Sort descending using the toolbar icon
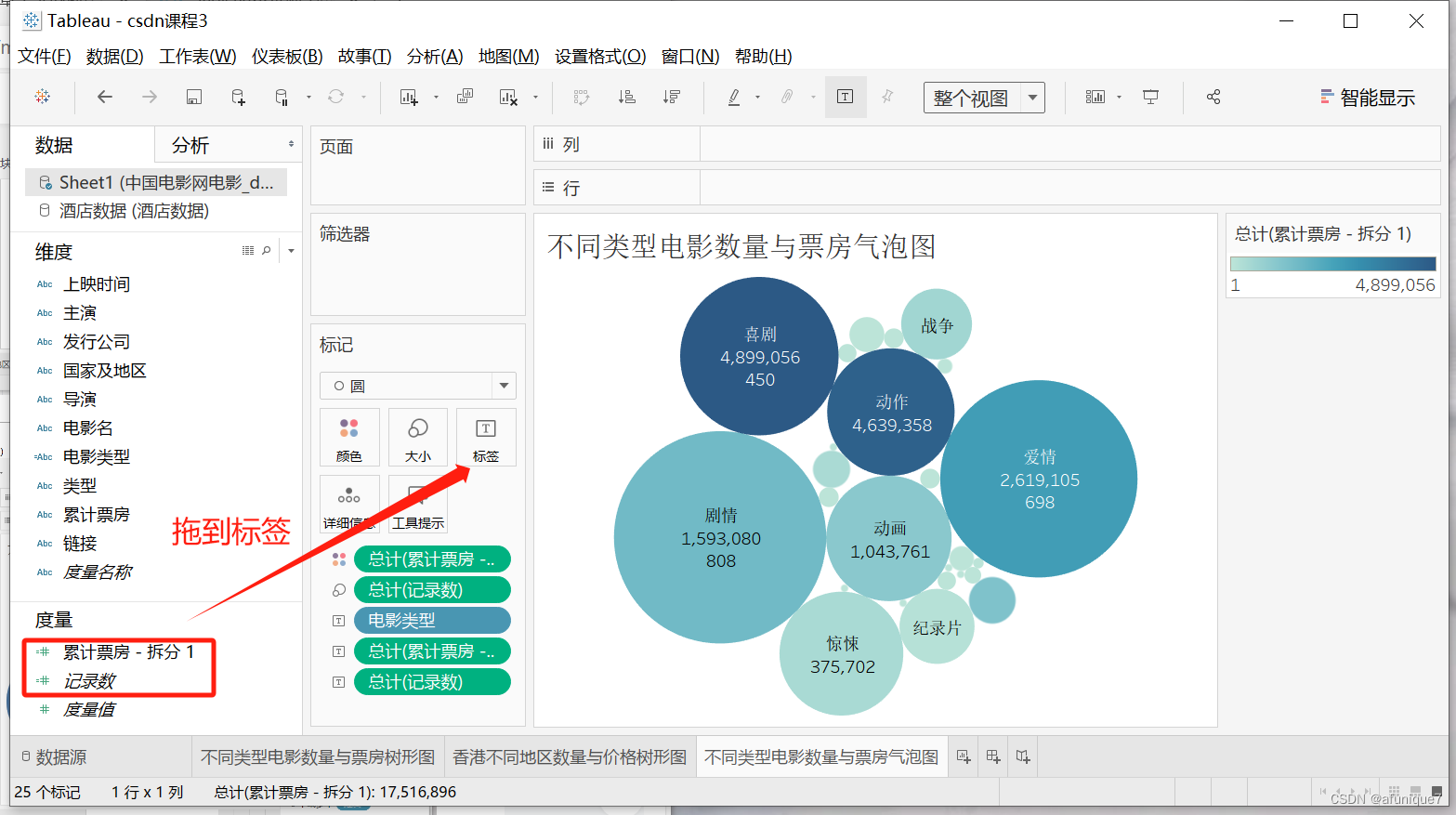 [x=672, y=97]
